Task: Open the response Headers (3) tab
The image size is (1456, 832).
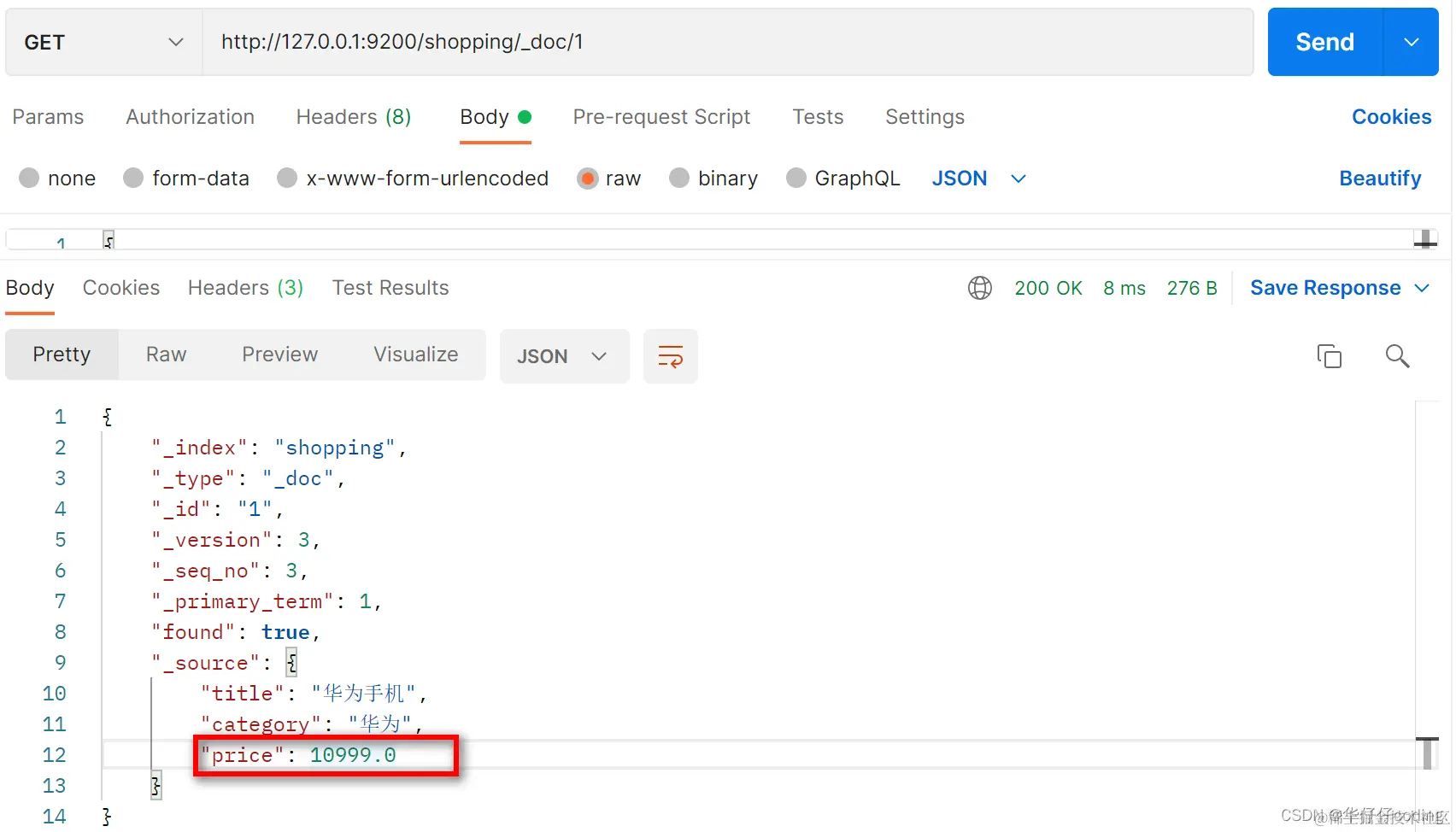Action: tap(245, 288)
